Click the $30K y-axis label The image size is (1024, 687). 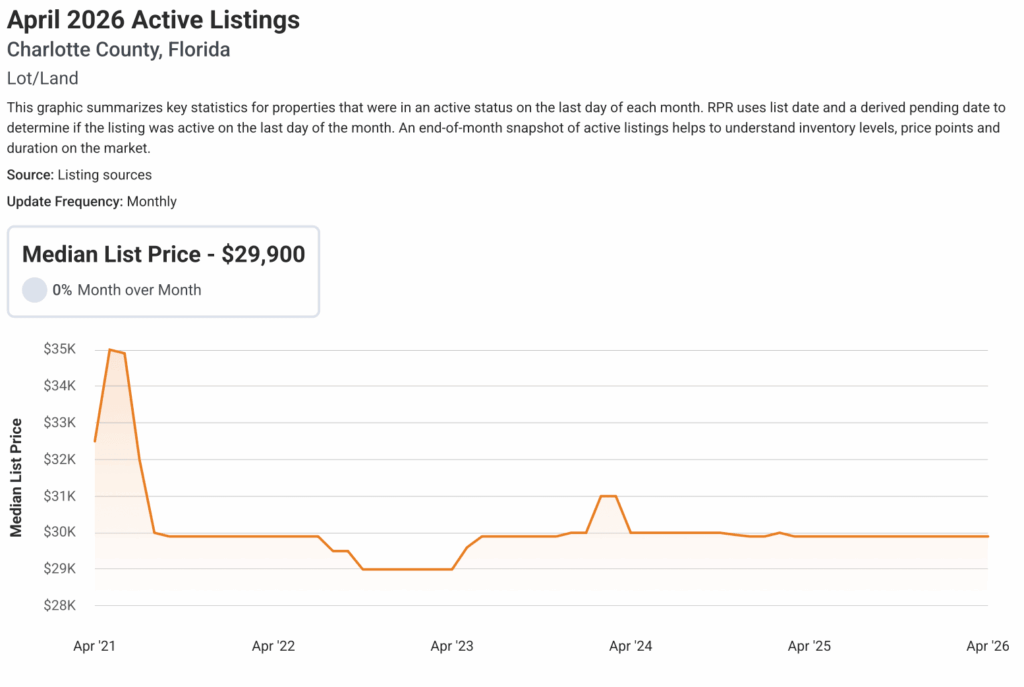coord(59,532)
